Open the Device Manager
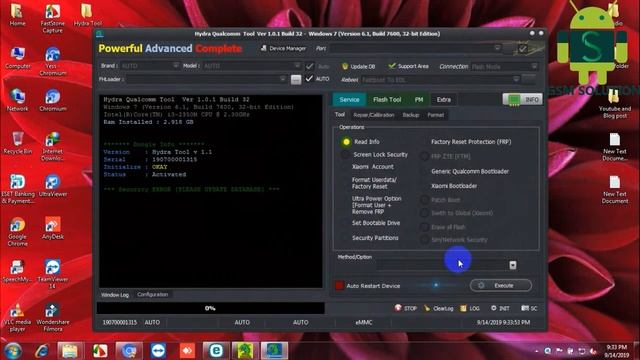Image resolution: width=640 pixels, height=360 pixels. (x=283, y=48)
